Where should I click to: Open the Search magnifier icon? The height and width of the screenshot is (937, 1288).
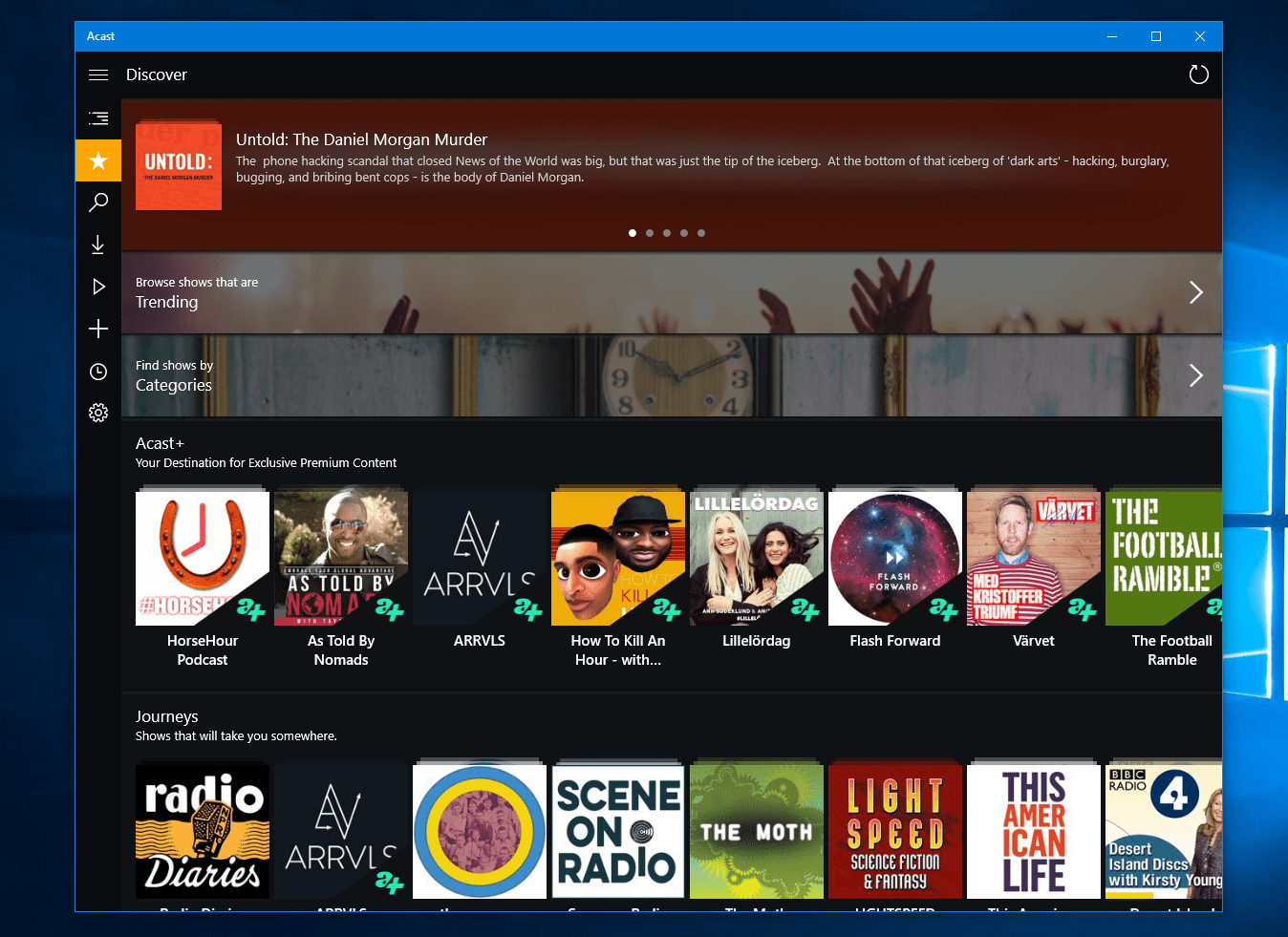click(98, 202)
